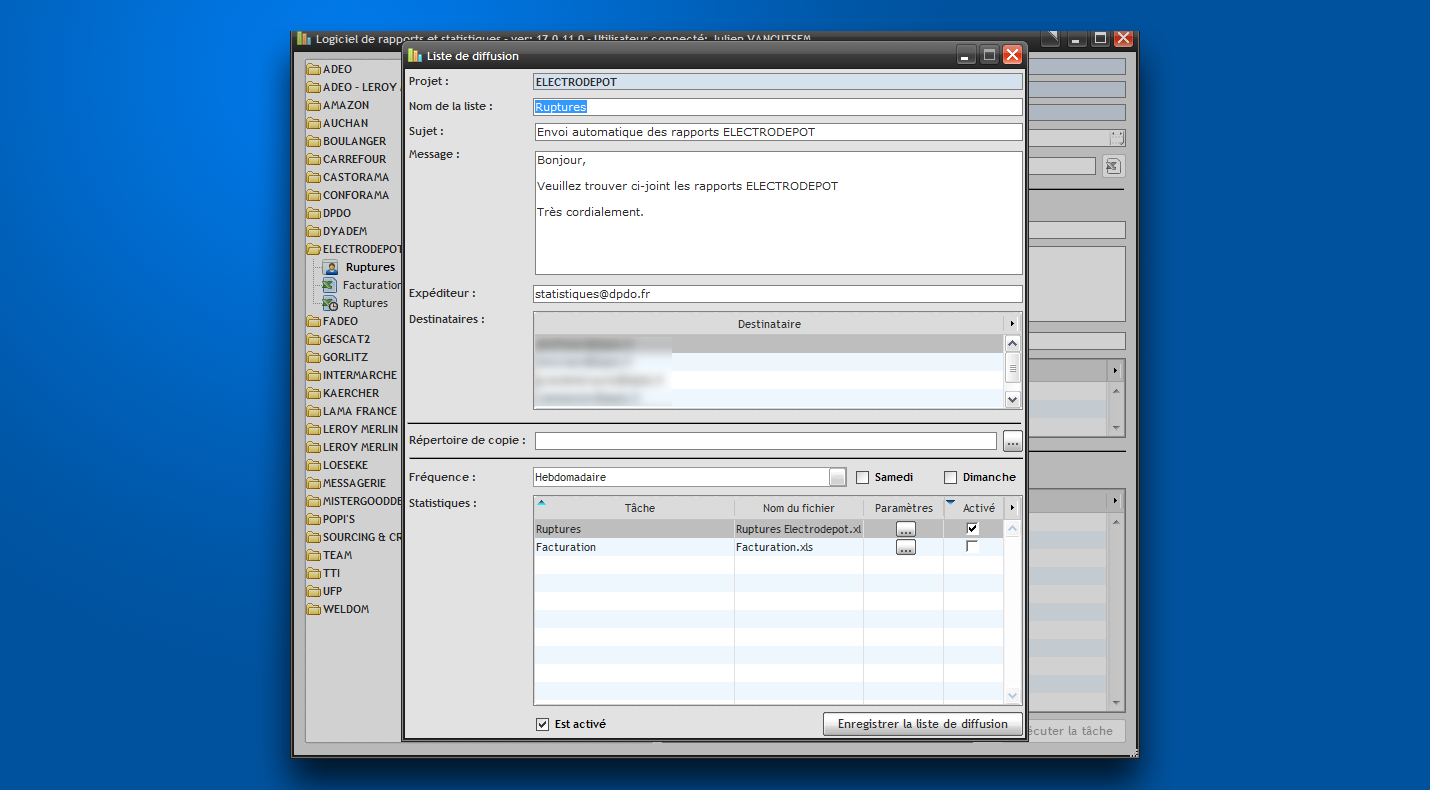Select the INTERMARCHE tree item
This screenshot has height=790, width=1430.
360,375
